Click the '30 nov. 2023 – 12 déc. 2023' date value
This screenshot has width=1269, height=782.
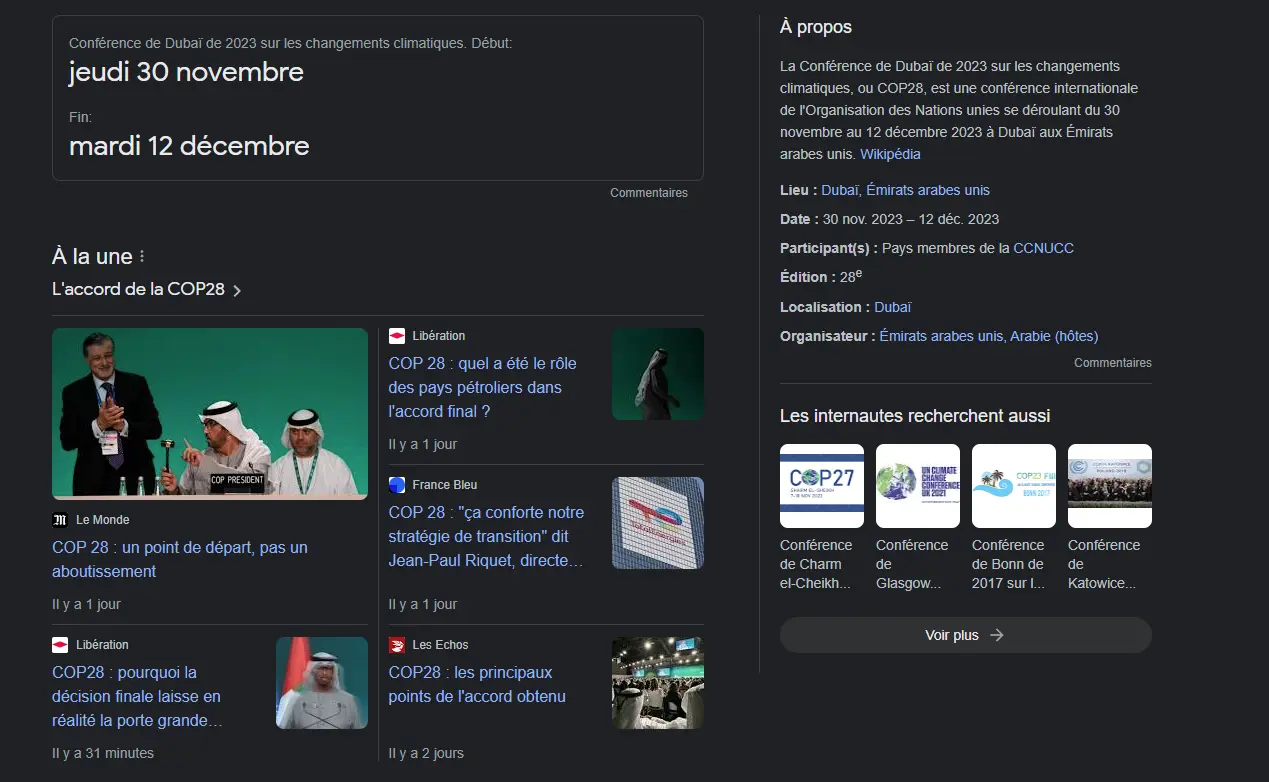pyautogui.click(x=911, y=219)
